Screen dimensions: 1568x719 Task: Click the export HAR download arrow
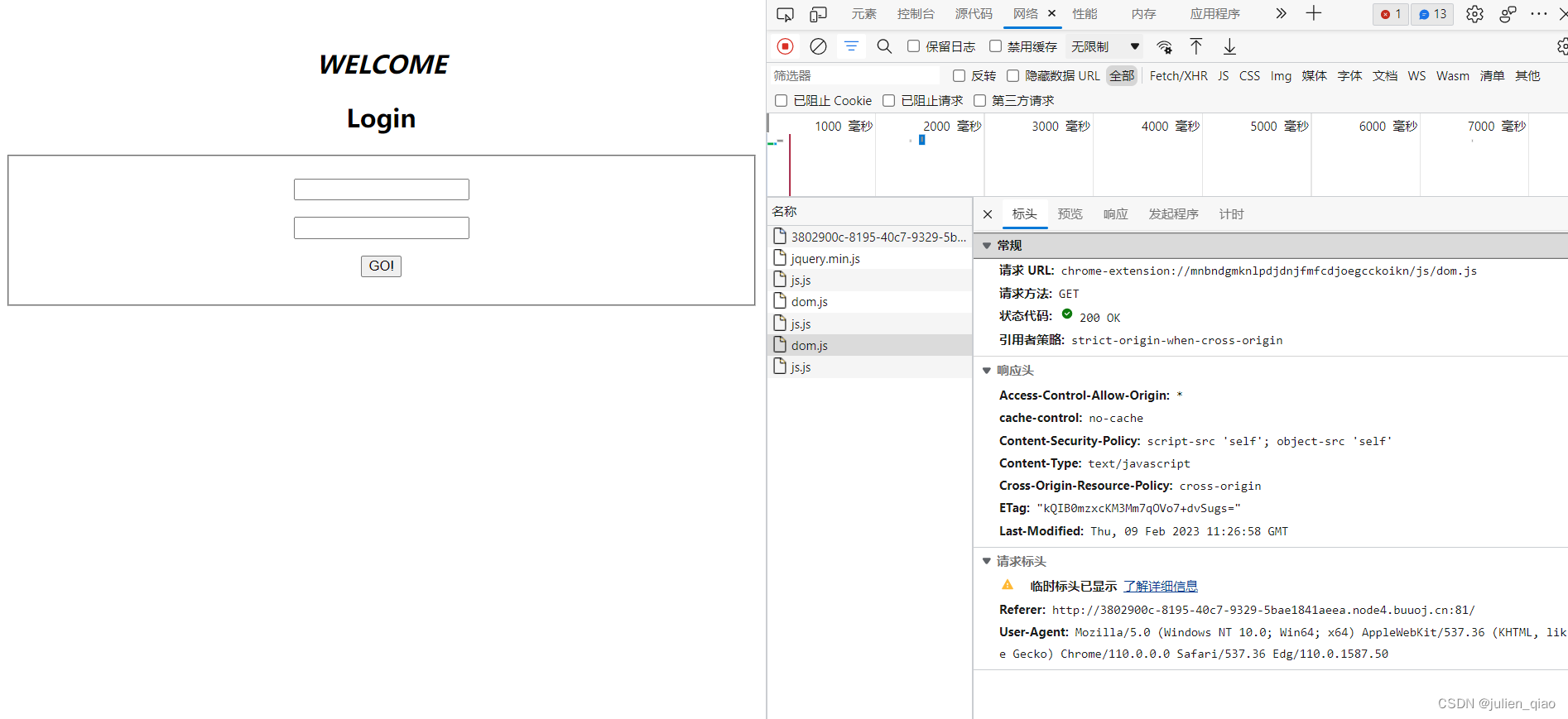pos(1229,46)
